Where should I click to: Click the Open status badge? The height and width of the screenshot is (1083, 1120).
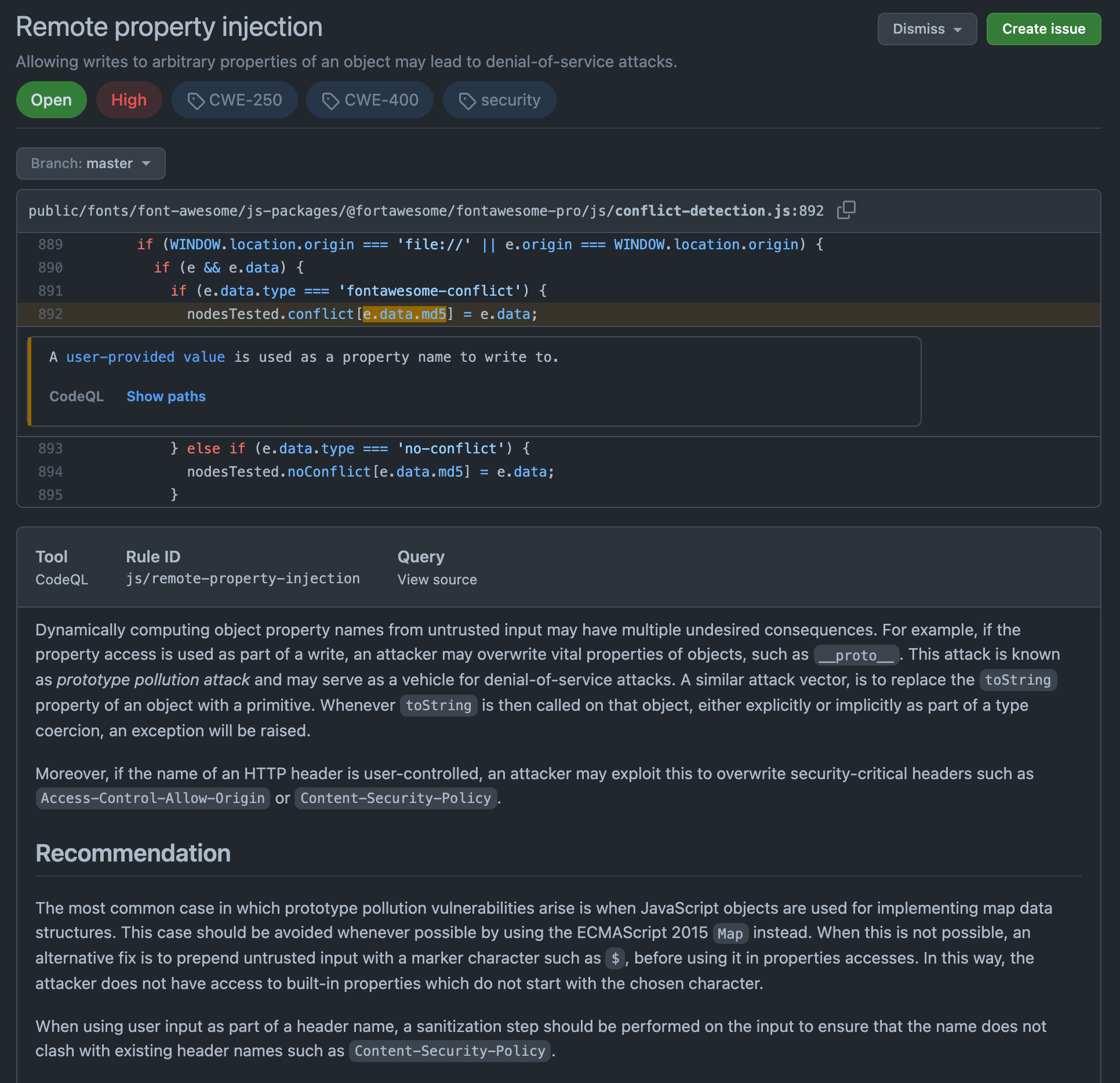[x=51, y=100]
